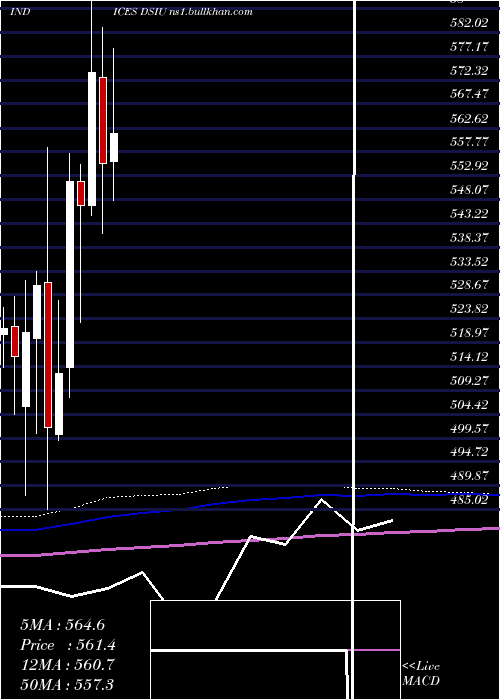Click the 523.82 price label
The image size is (500, 700).
pos(468,309)
